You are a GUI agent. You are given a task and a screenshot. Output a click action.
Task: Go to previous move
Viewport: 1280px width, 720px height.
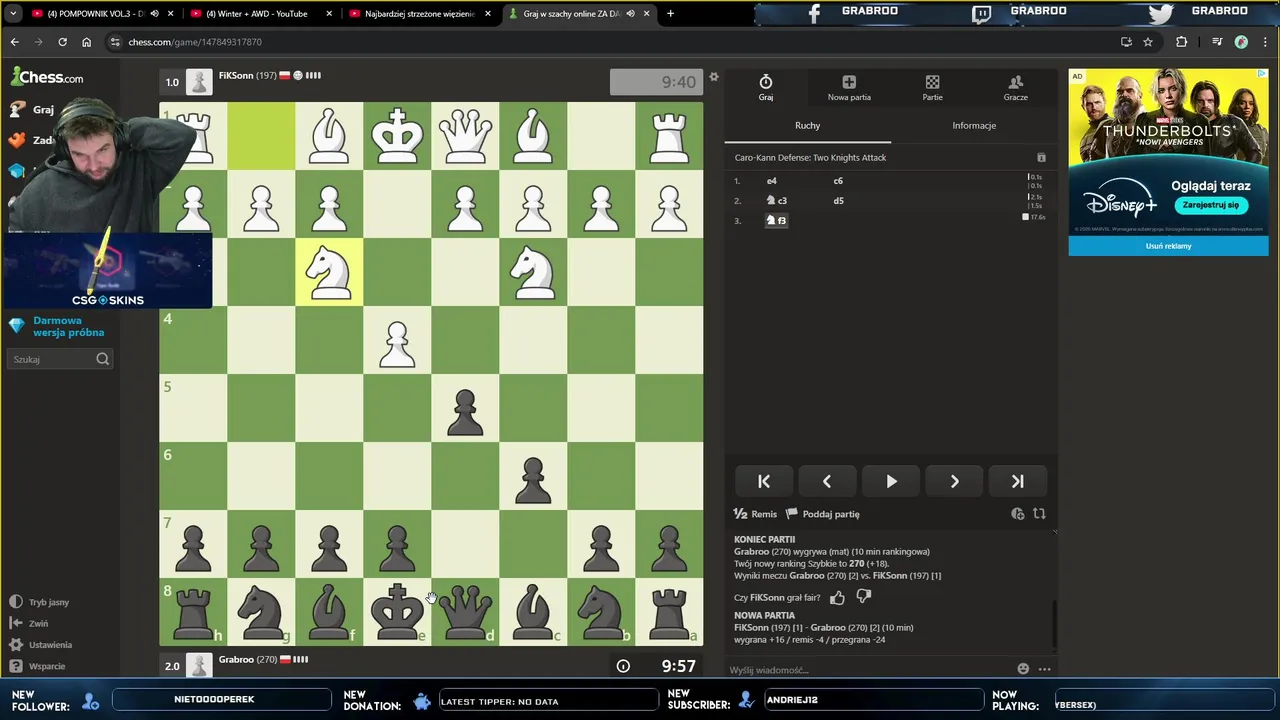click(827, 481)
